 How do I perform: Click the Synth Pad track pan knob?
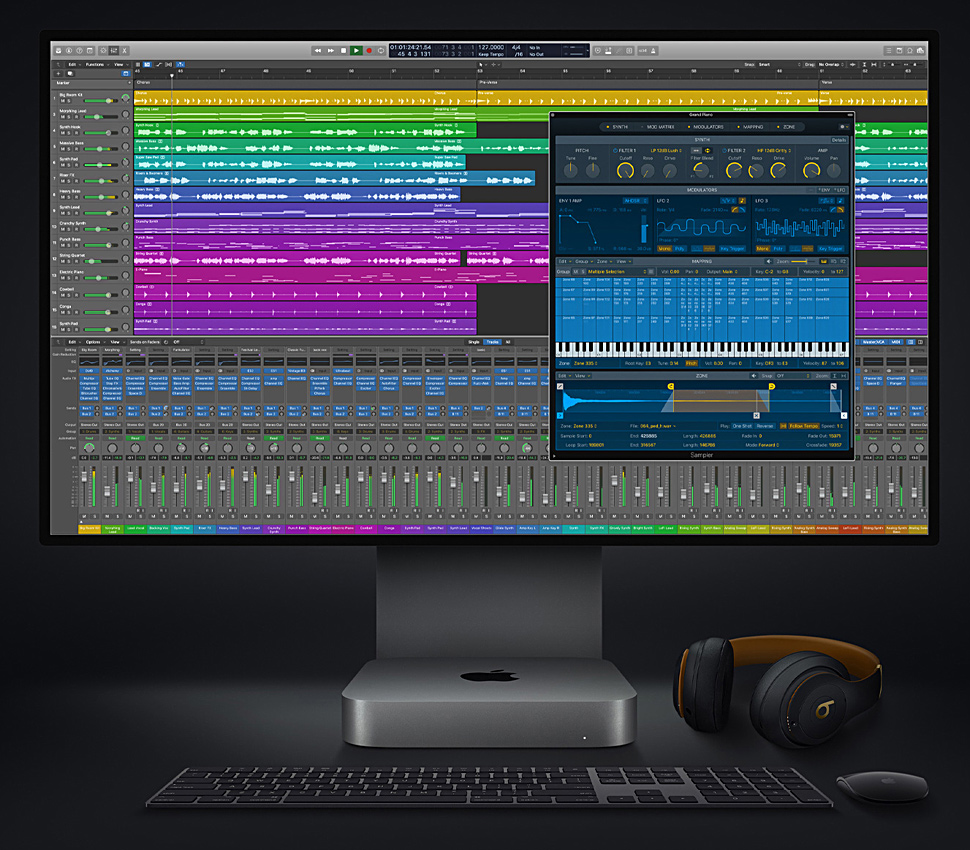click(126, 162)
